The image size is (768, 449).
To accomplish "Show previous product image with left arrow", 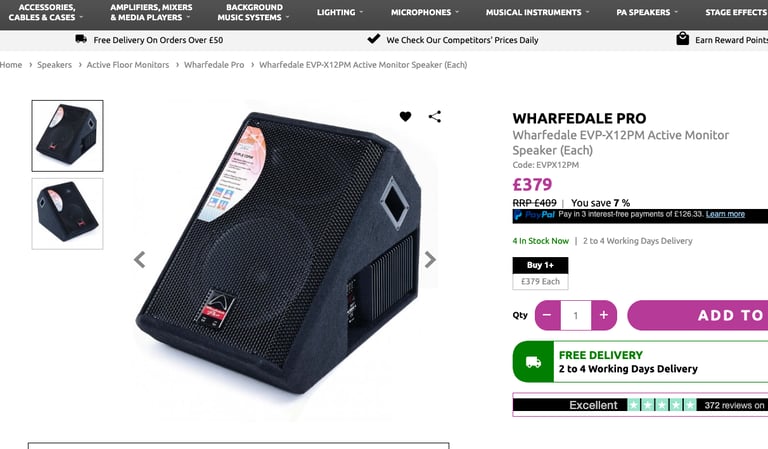I will click(140, 260).
